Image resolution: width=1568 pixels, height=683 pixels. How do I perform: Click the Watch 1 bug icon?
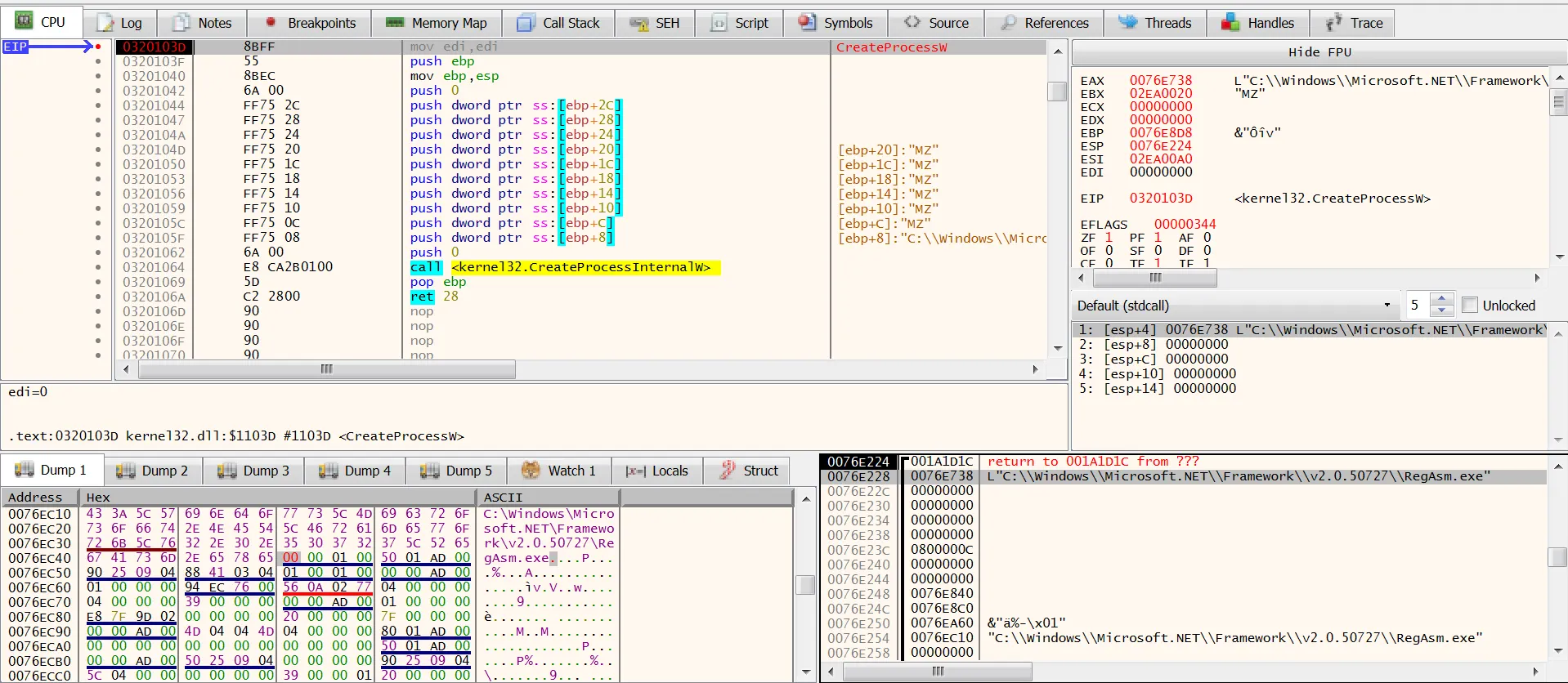click(x=531, y=470)
